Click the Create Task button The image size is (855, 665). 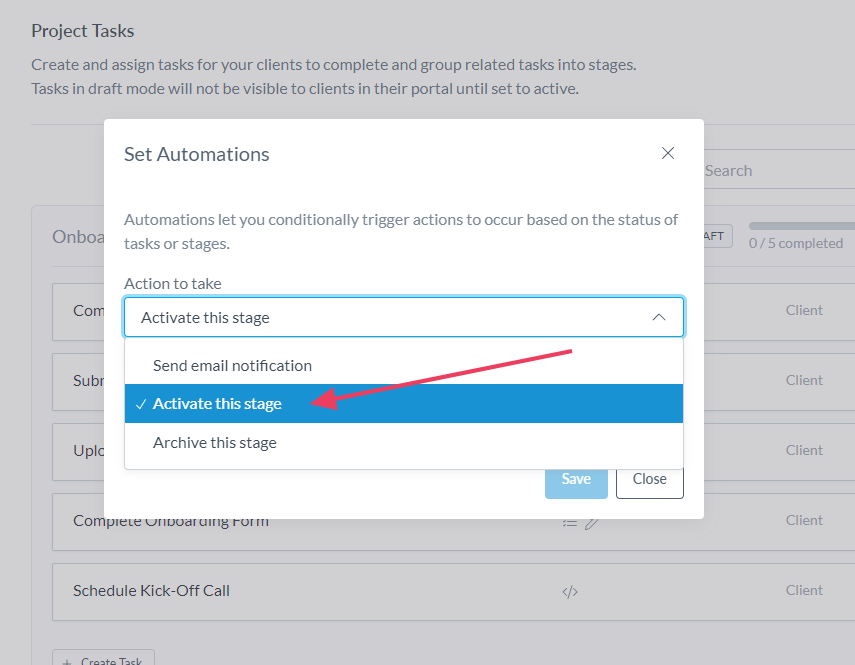(x=103, y=660)
